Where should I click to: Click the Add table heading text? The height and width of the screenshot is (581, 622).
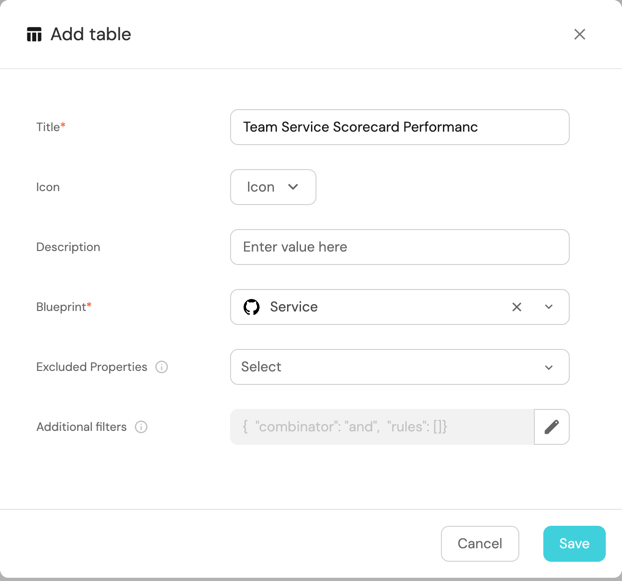click(x=91, y=34)
